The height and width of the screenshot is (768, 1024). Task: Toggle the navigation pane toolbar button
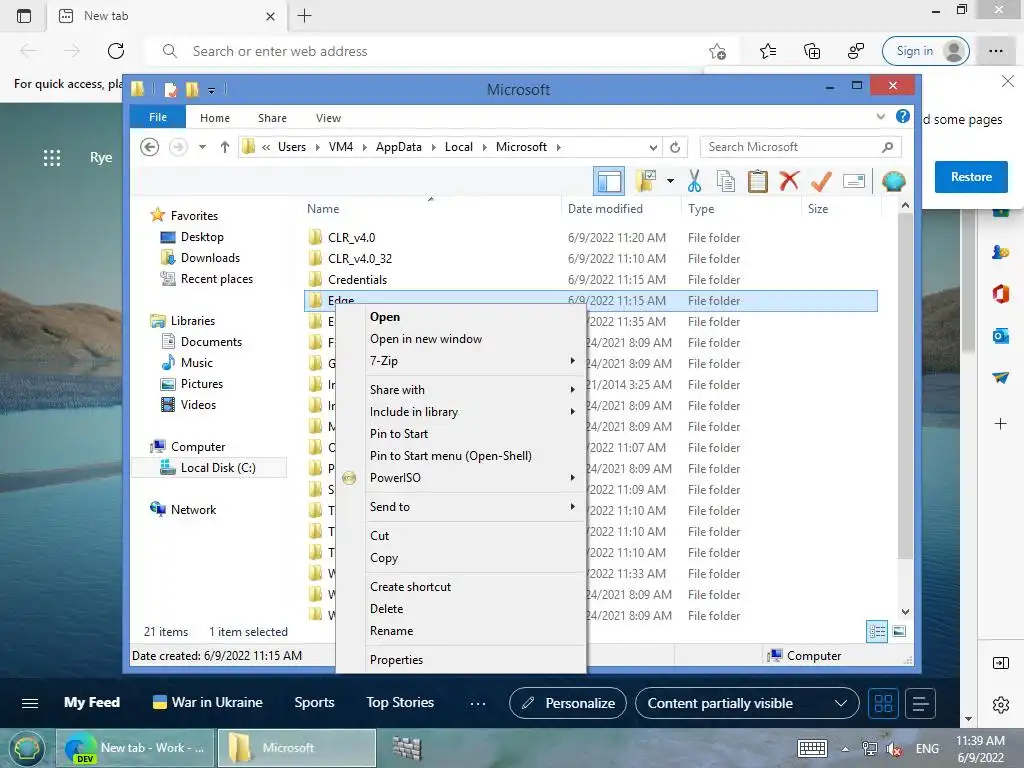tap(609, 181)
